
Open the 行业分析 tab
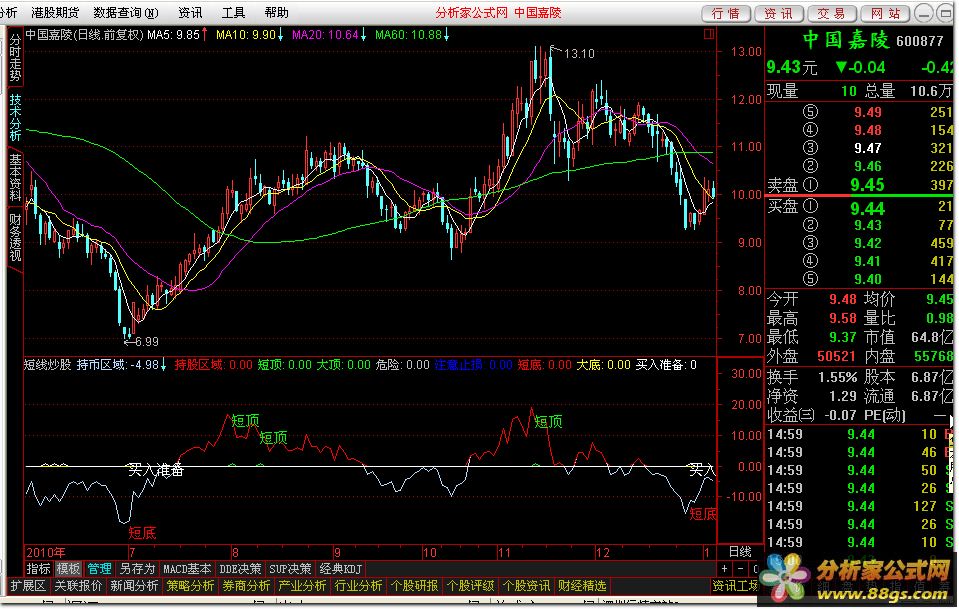[x=358, y=586]
